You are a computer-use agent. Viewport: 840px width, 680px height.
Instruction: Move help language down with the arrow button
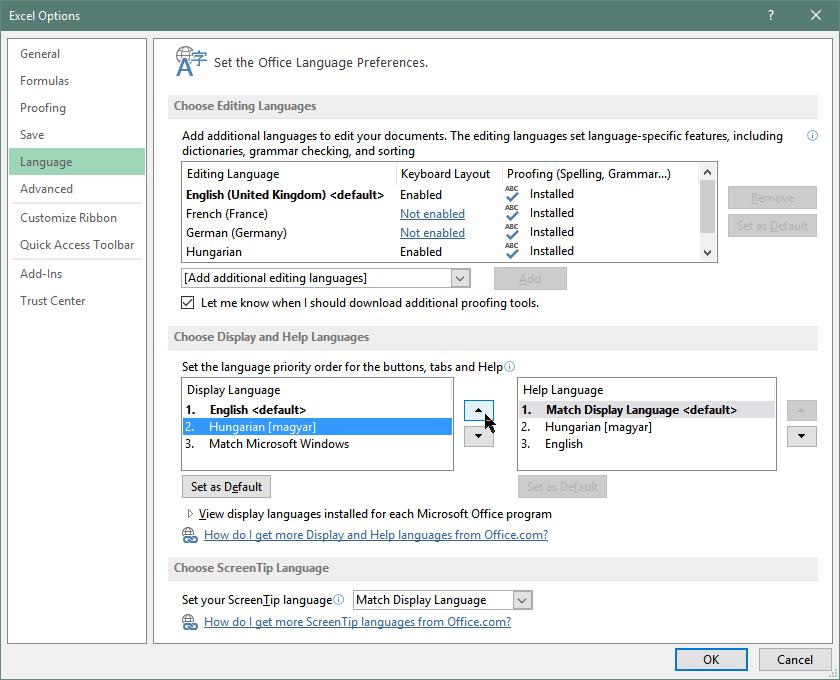tap(801, 436)
